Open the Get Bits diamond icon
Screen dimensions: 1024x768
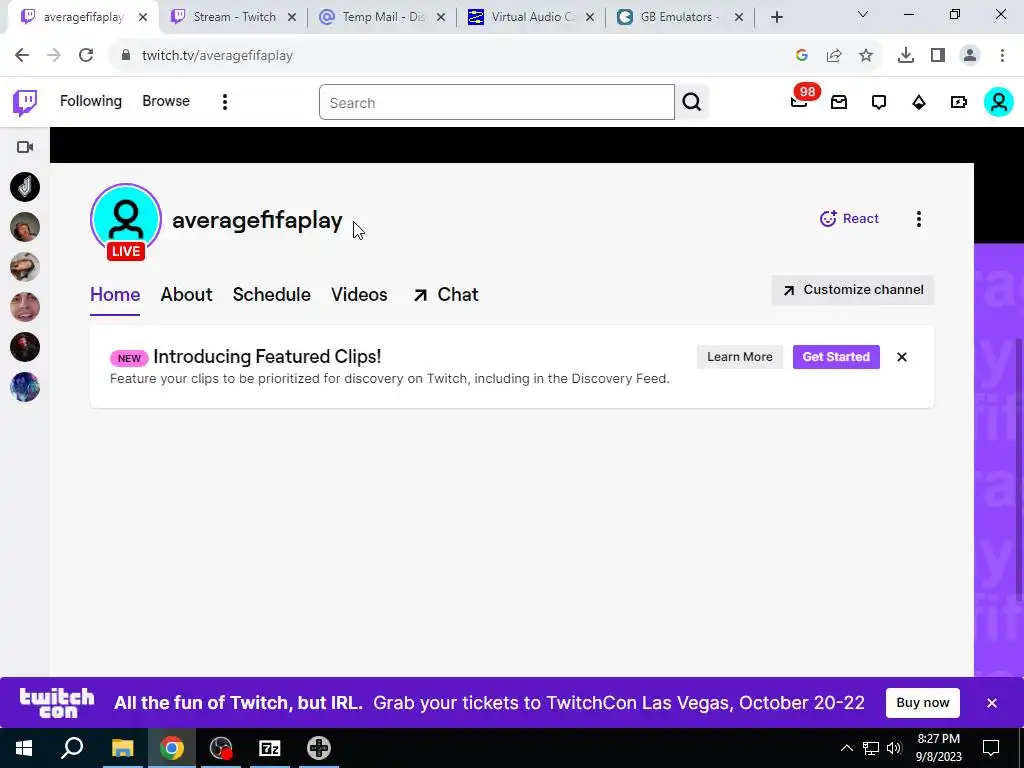pos(919,102)
